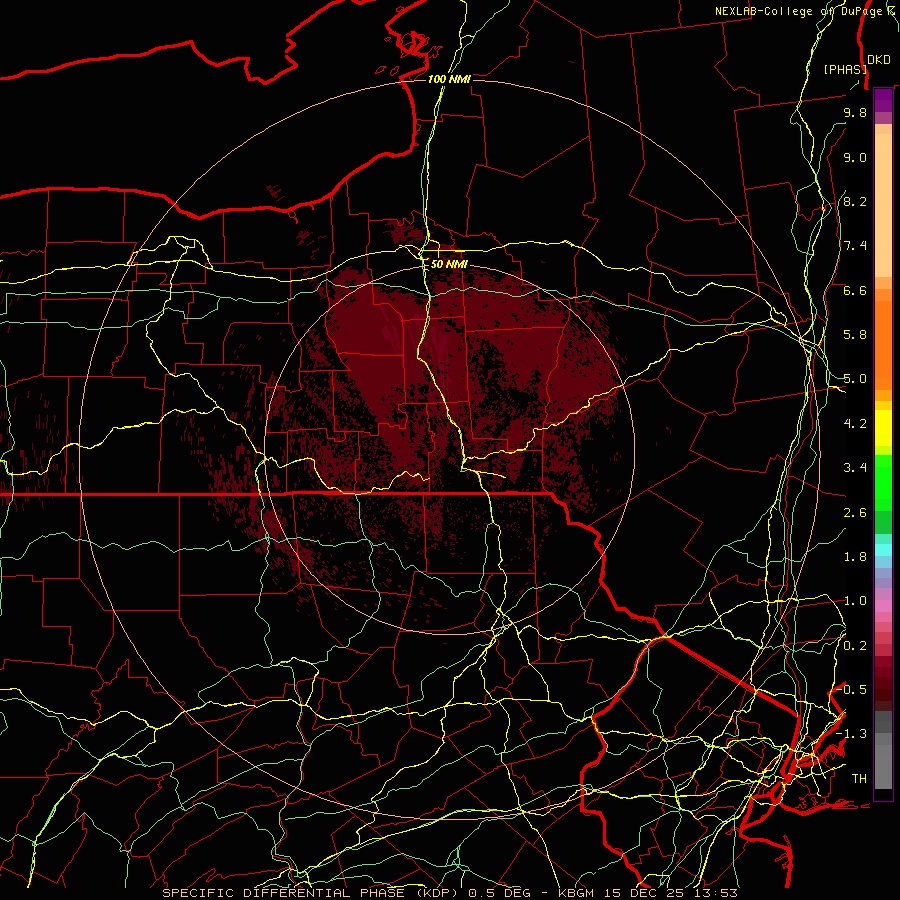
Task: Select the 9.0 value on the scale
Action: (855, 157)
